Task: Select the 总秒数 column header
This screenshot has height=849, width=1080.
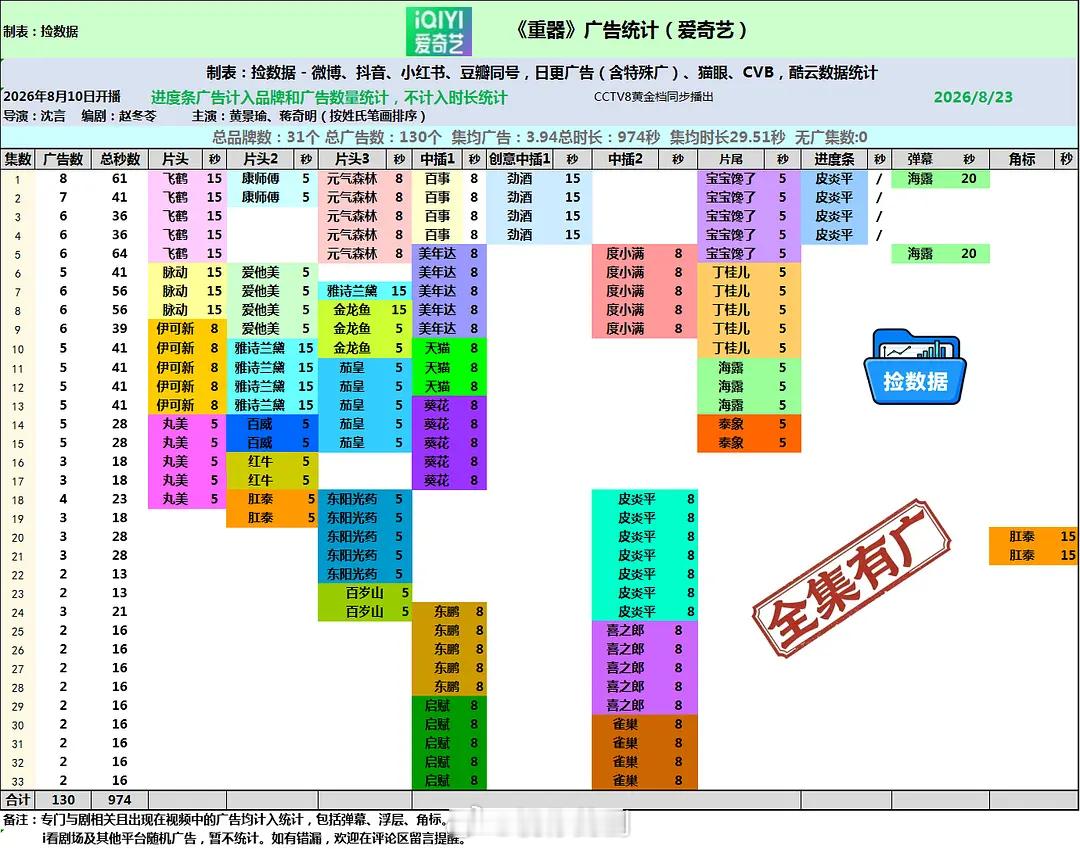Action: [120, 159]
